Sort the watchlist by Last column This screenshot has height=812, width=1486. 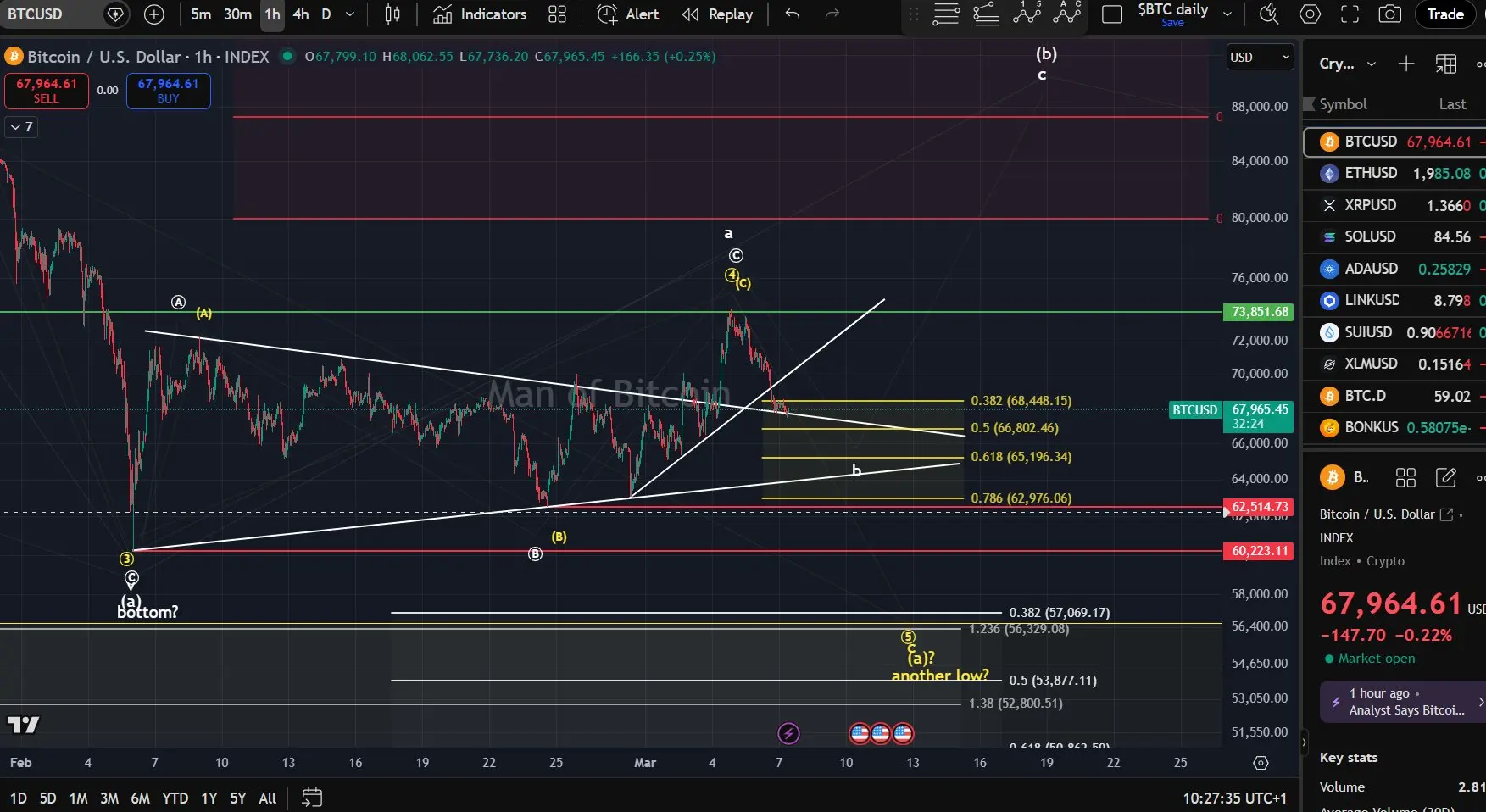tap(1452, 104)
